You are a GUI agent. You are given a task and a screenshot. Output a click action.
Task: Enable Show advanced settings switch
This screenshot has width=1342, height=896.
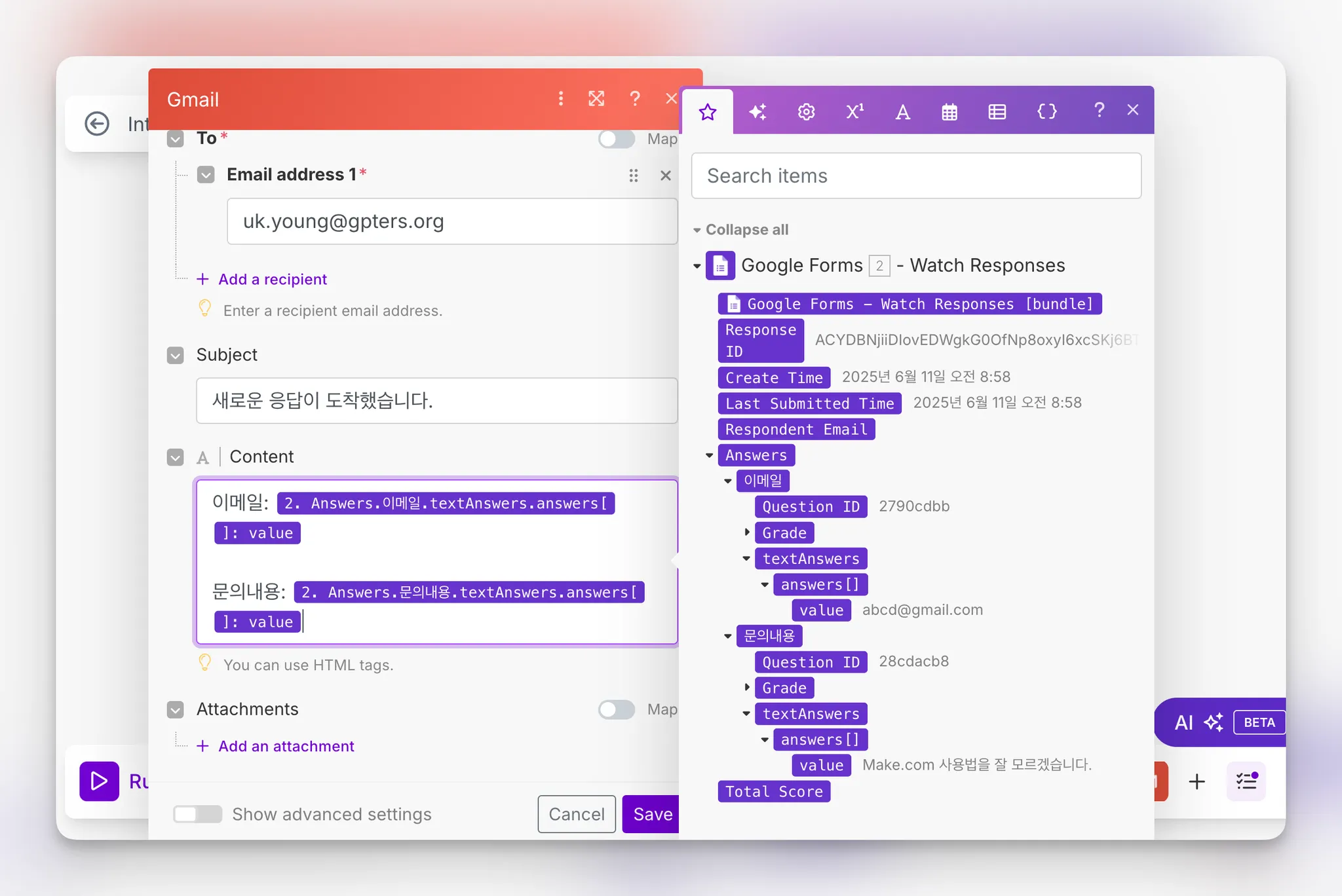[197, 814]
